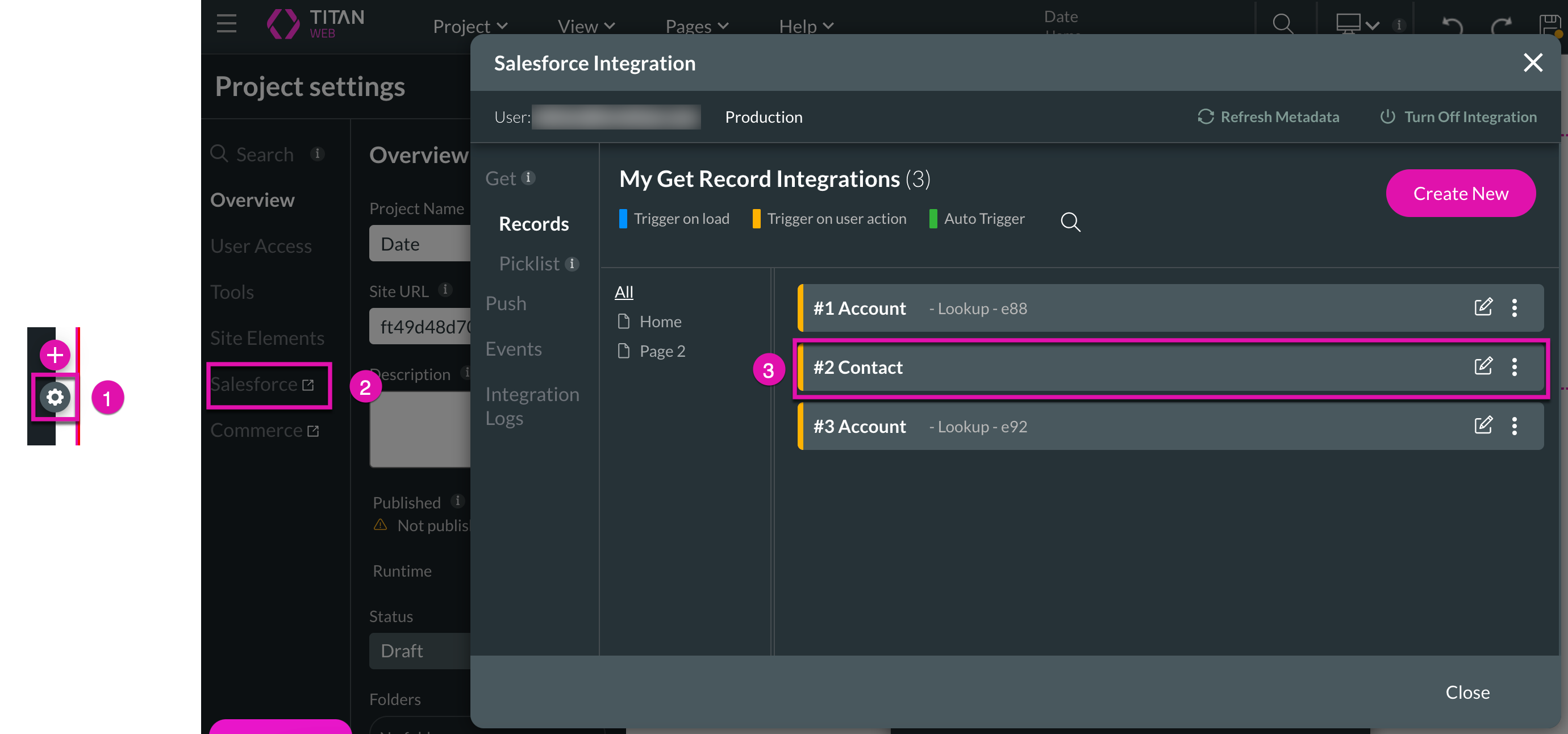
Task: Select the Push tab
Action: (506, 303)
